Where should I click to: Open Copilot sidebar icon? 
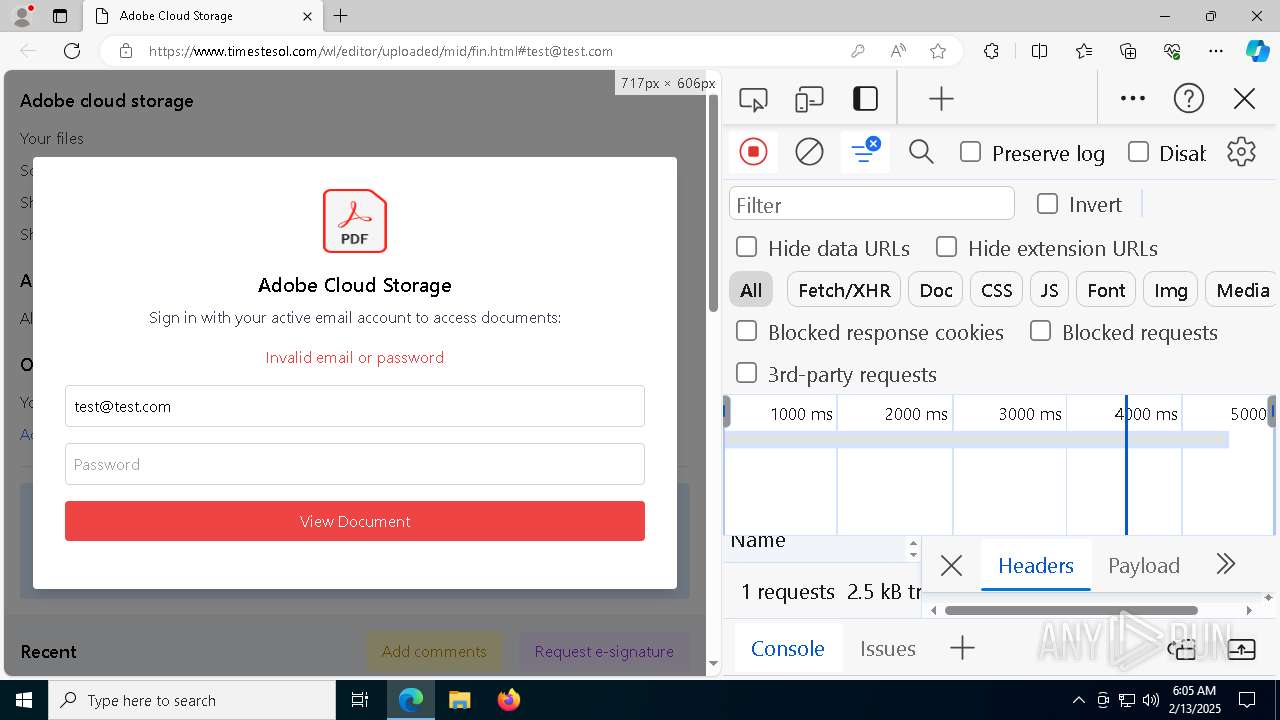[x=1258, y=51]
